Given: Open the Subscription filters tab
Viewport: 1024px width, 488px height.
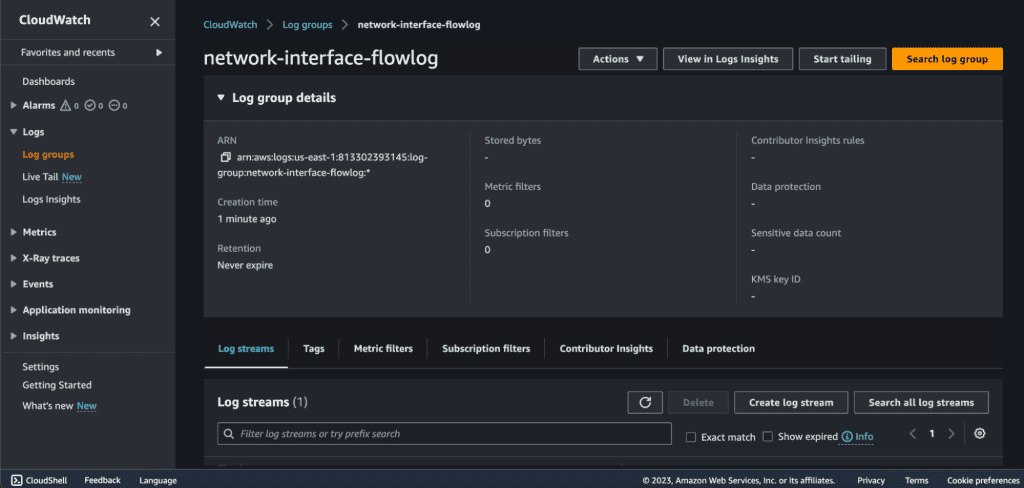Looking at the screenshot, I should (486, 348).
